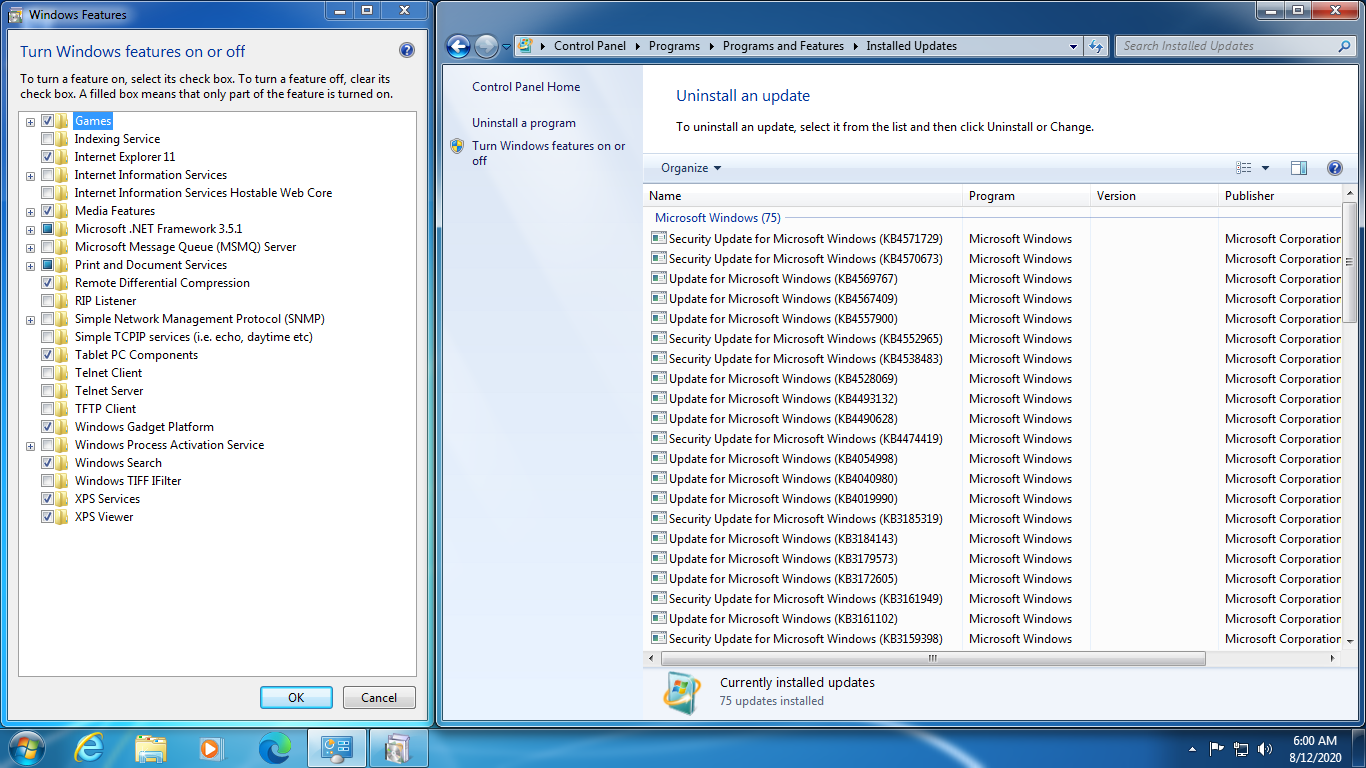This screenshot has width=1366, height=768.
Task: Click the refresh icon beside the address bar
Action: pyautogui.click(x=1096, y=46)
